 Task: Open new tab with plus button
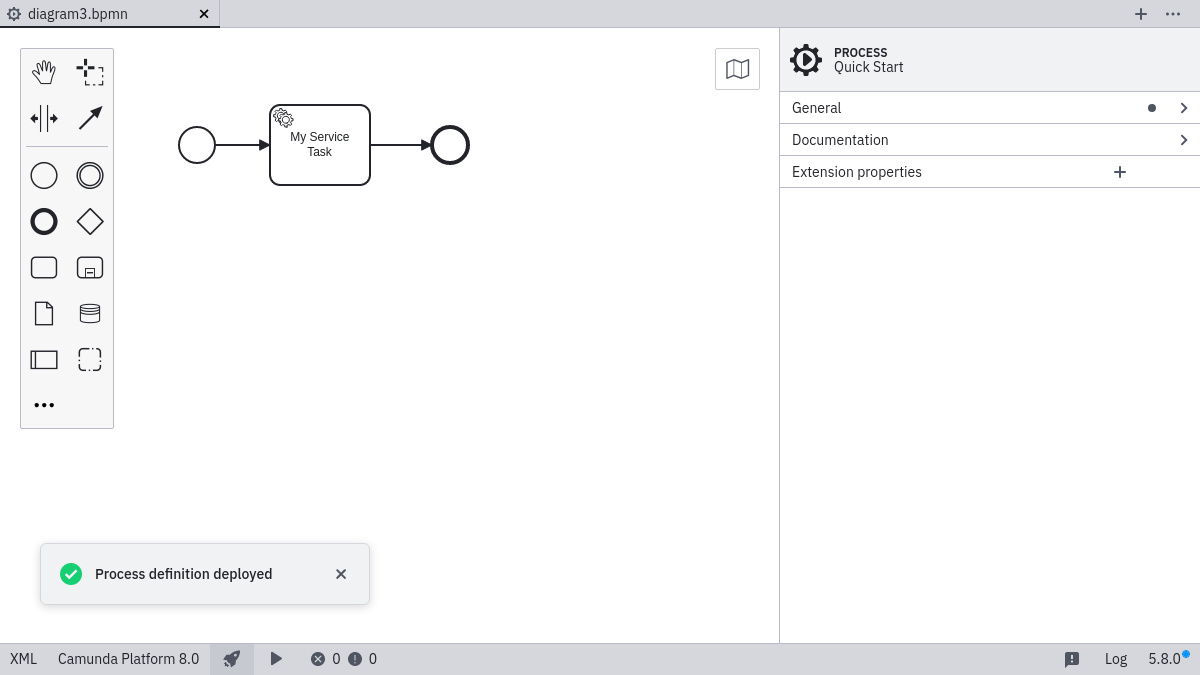[x=1140, y=14]
